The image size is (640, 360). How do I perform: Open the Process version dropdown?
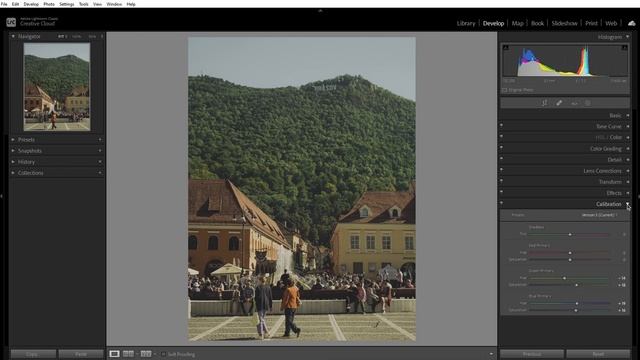599,215
